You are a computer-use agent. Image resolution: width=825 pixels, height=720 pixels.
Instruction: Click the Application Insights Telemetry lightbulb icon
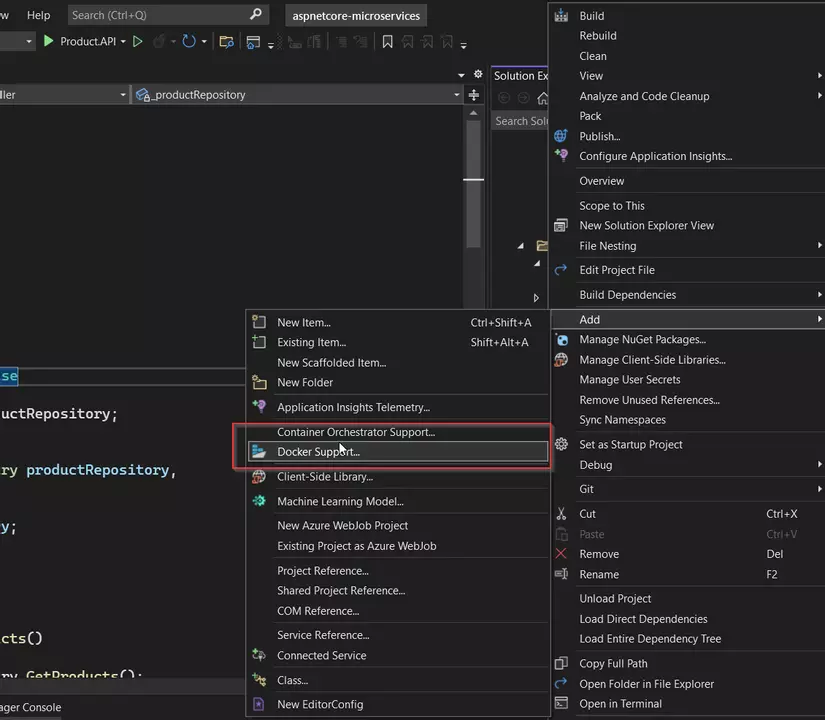click(x=259, y=406)
